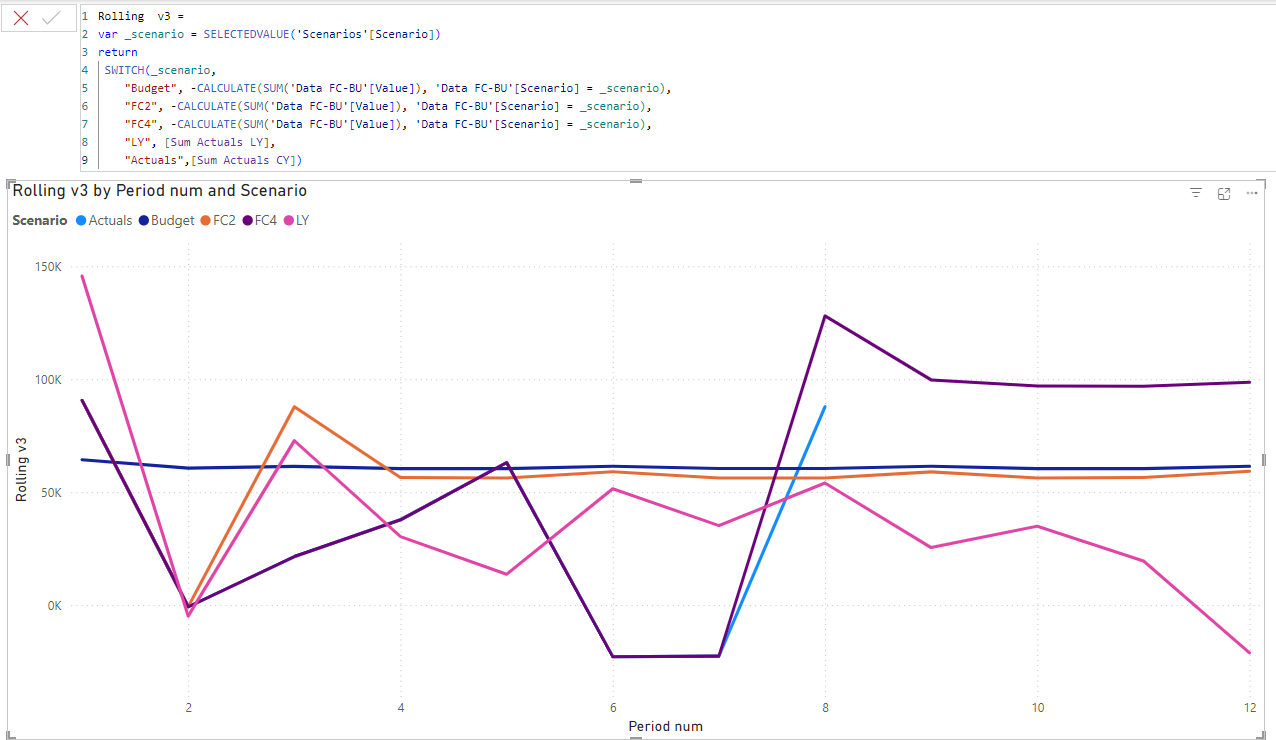This screenshot has width=1276, height=740.
Task: Click the 100K y-axis label
Action: 50,380
